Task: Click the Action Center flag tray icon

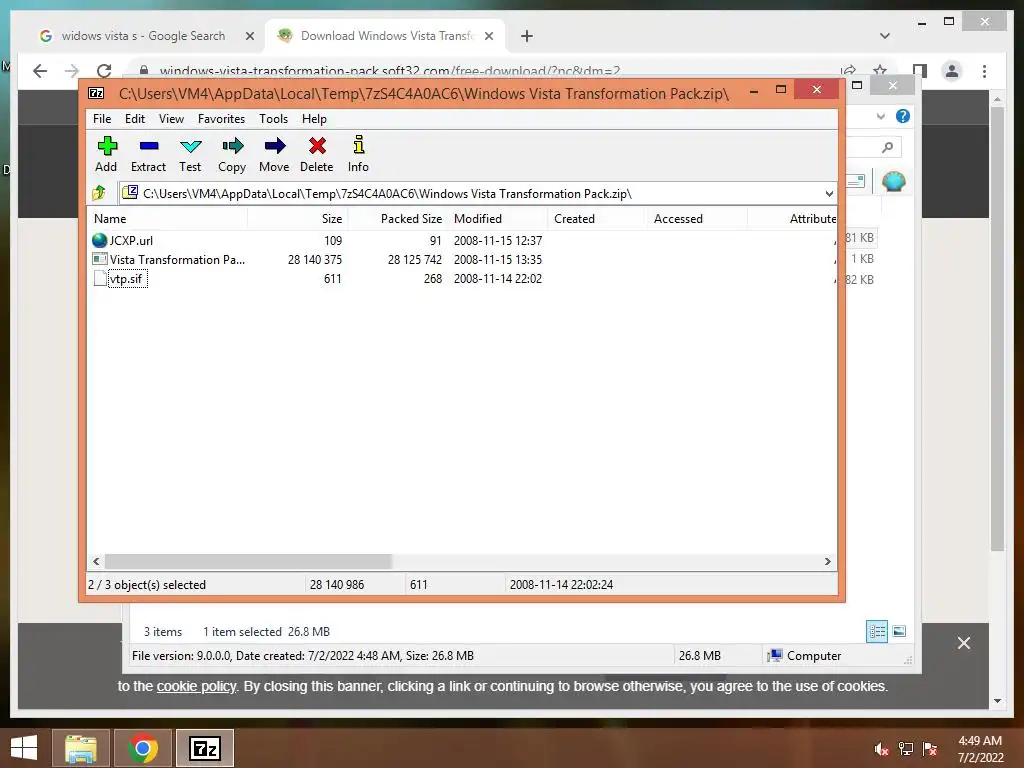Action: (x=930, y=749)
